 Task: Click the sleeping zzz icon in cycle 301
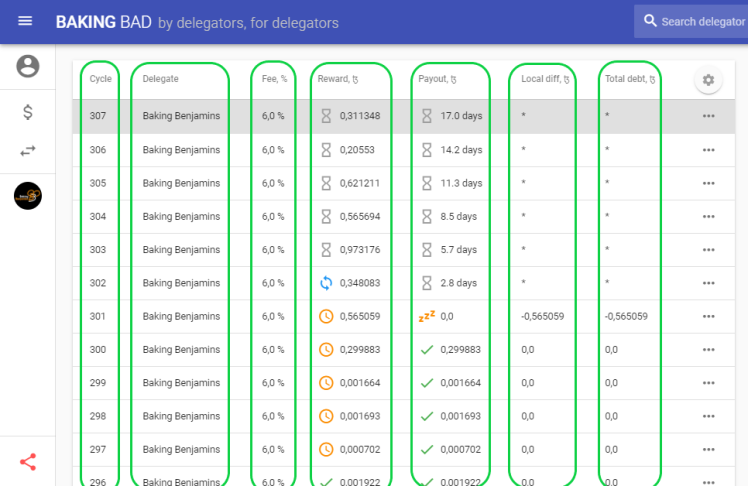[427, 316]
